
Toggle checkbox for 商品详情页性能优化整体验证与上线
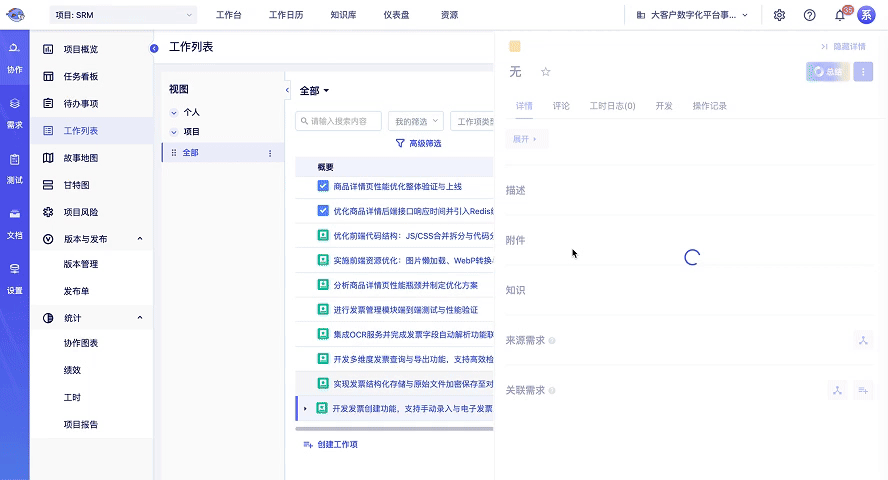click(323, 186)
